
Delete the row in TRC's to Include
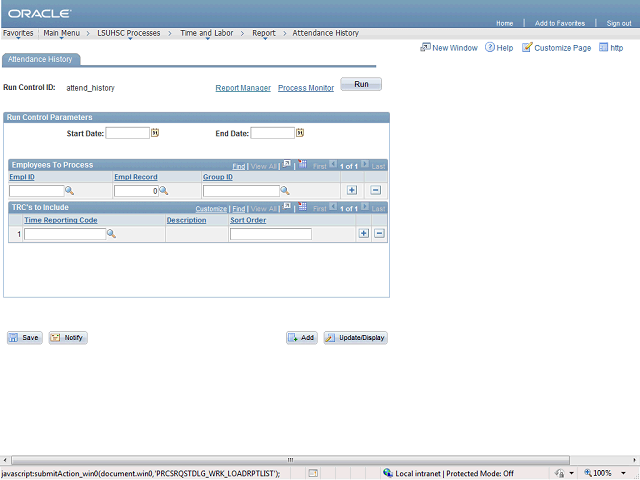click(x=380, y=234)
